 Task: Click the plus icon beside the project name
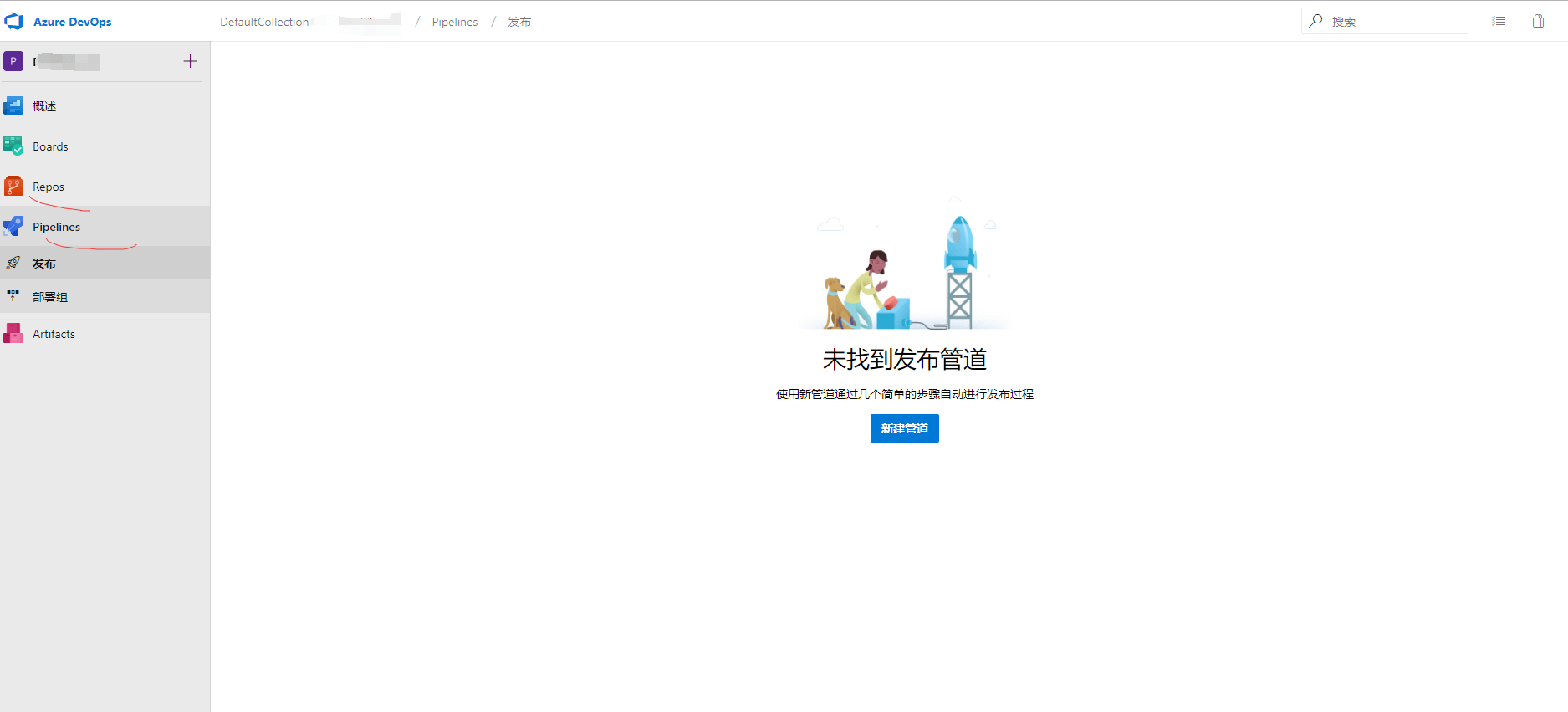pos(190,61)
